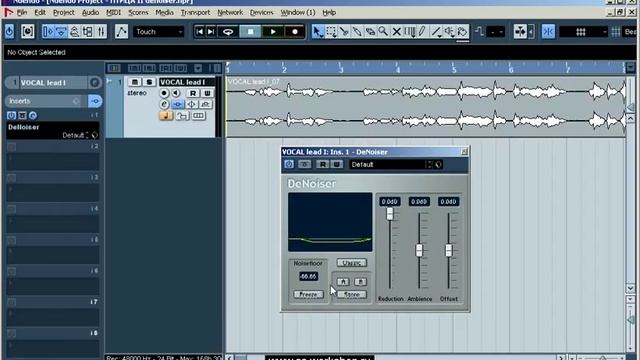Viewport: 640px width, 360px height.
Task: Toggle Show Inspector button
Action: [x=48, y=31]
